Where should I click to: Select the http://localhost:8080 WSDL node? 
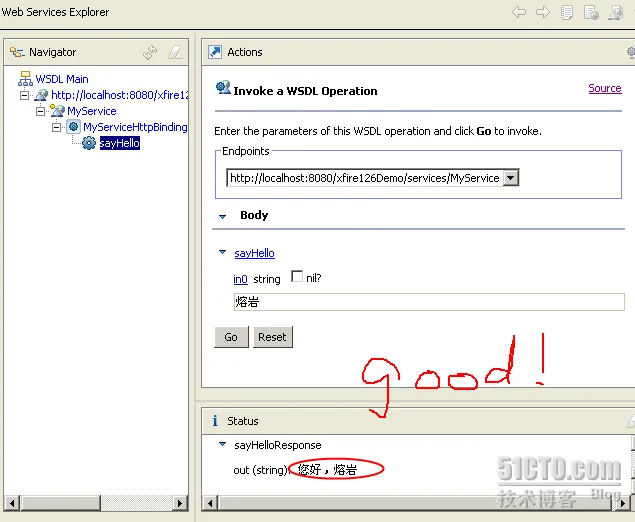(x=120, y=95)
